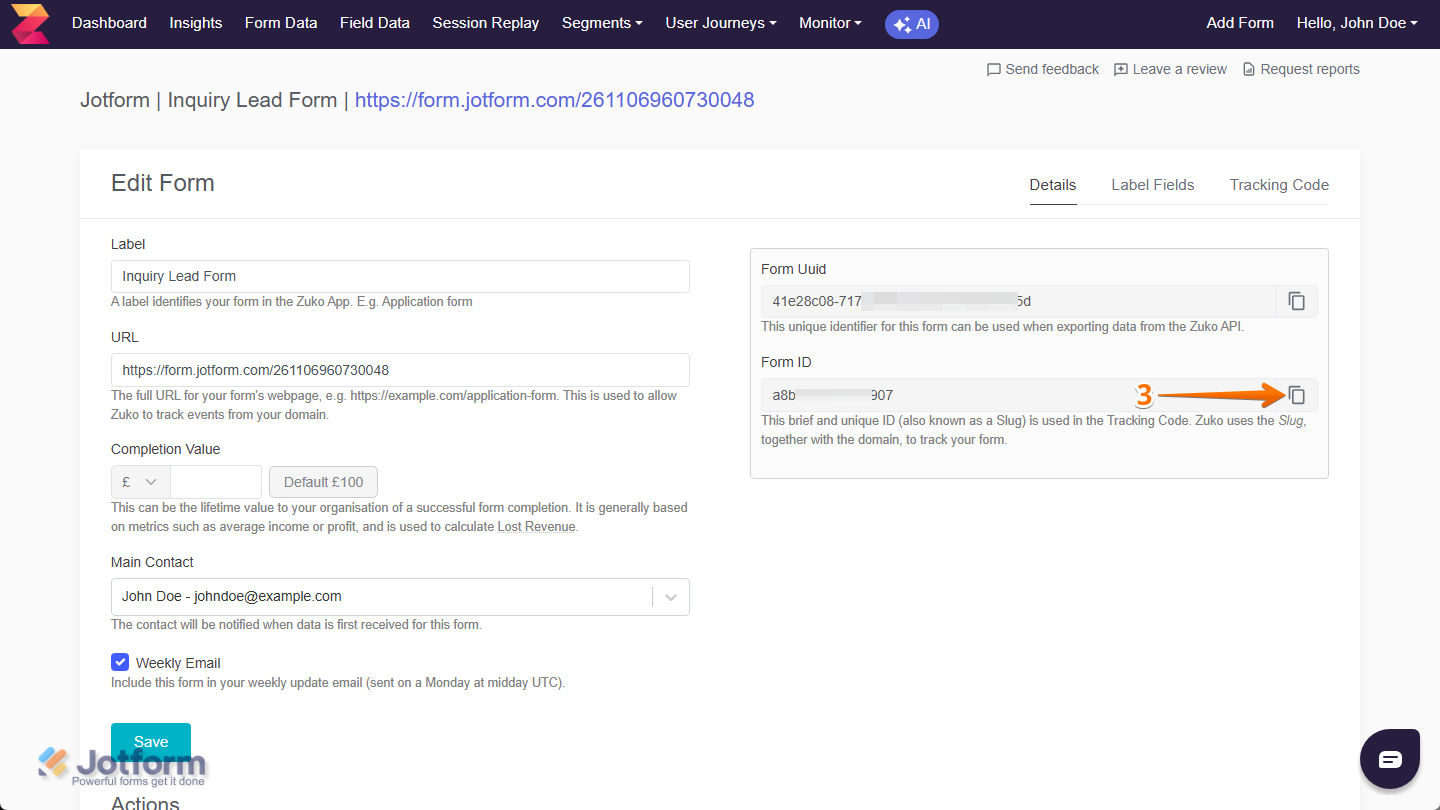Image resolution: width=1440 pixels, height=810 pixels.
Task: Open the Label Fields tab
Action: [1152, 185]
